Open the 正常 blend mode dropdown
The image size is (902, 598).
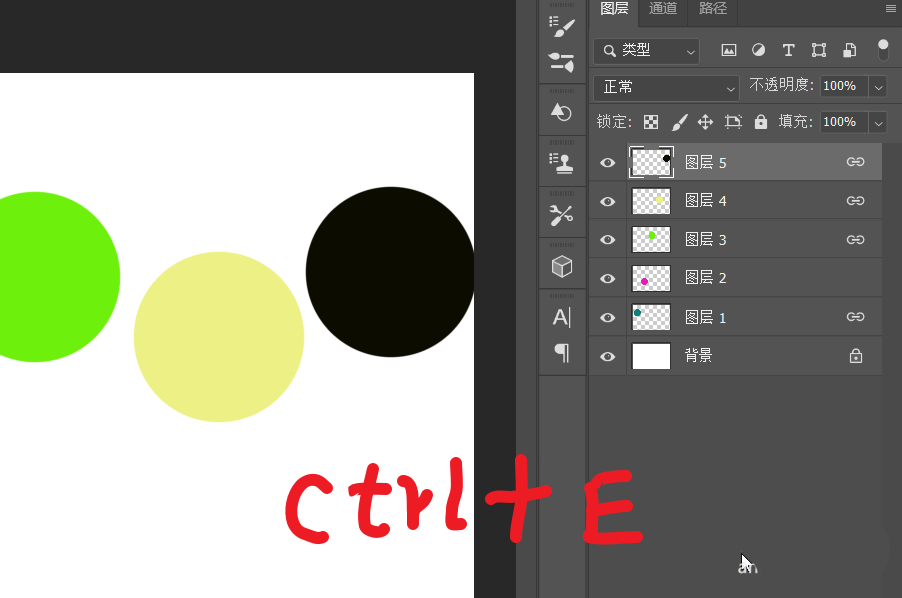(x=665, y=87)
